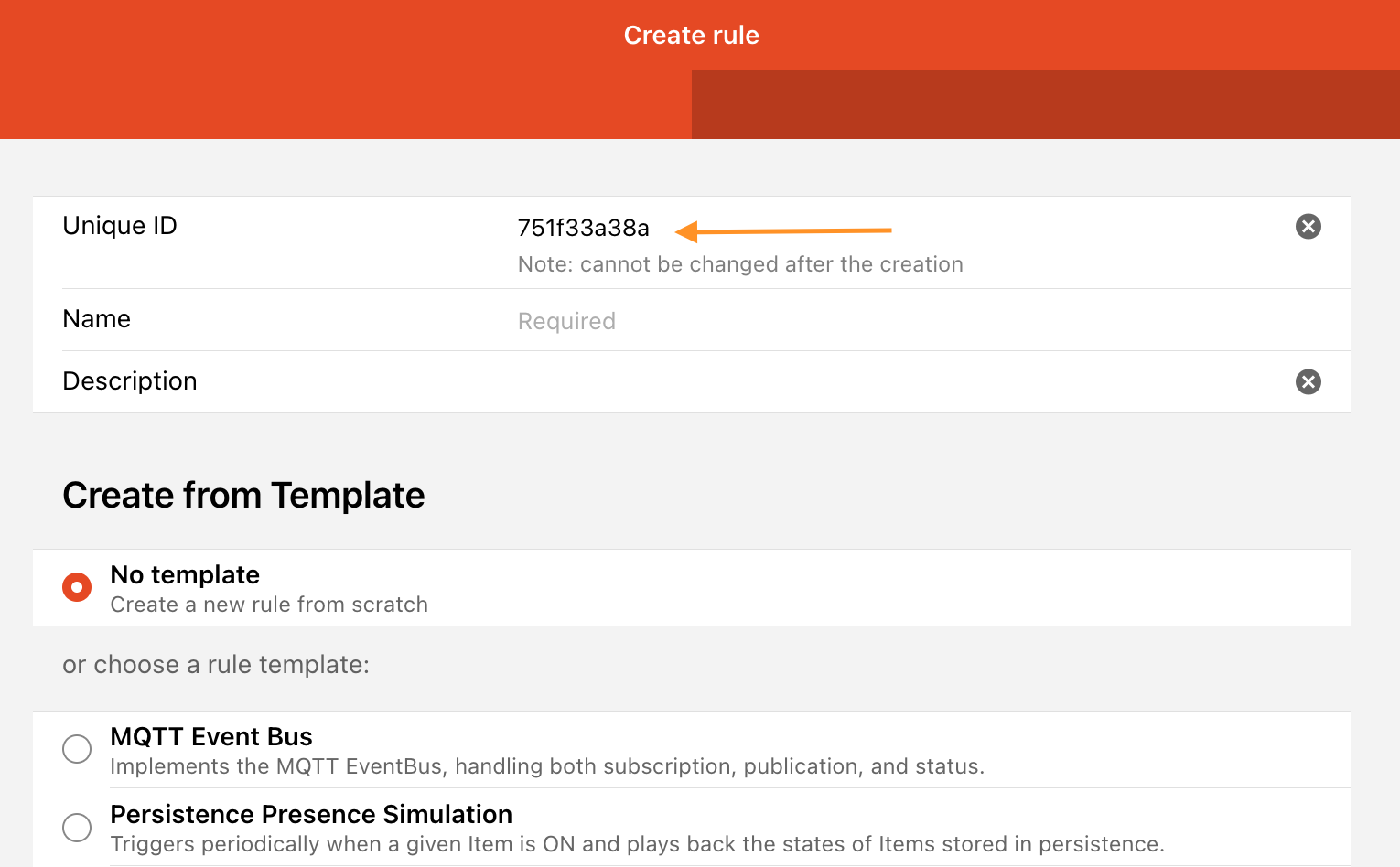The image size is (1400, 867).
Task: Click the Unique ID label
Action: pyautogui.click(x=120, y=226)
